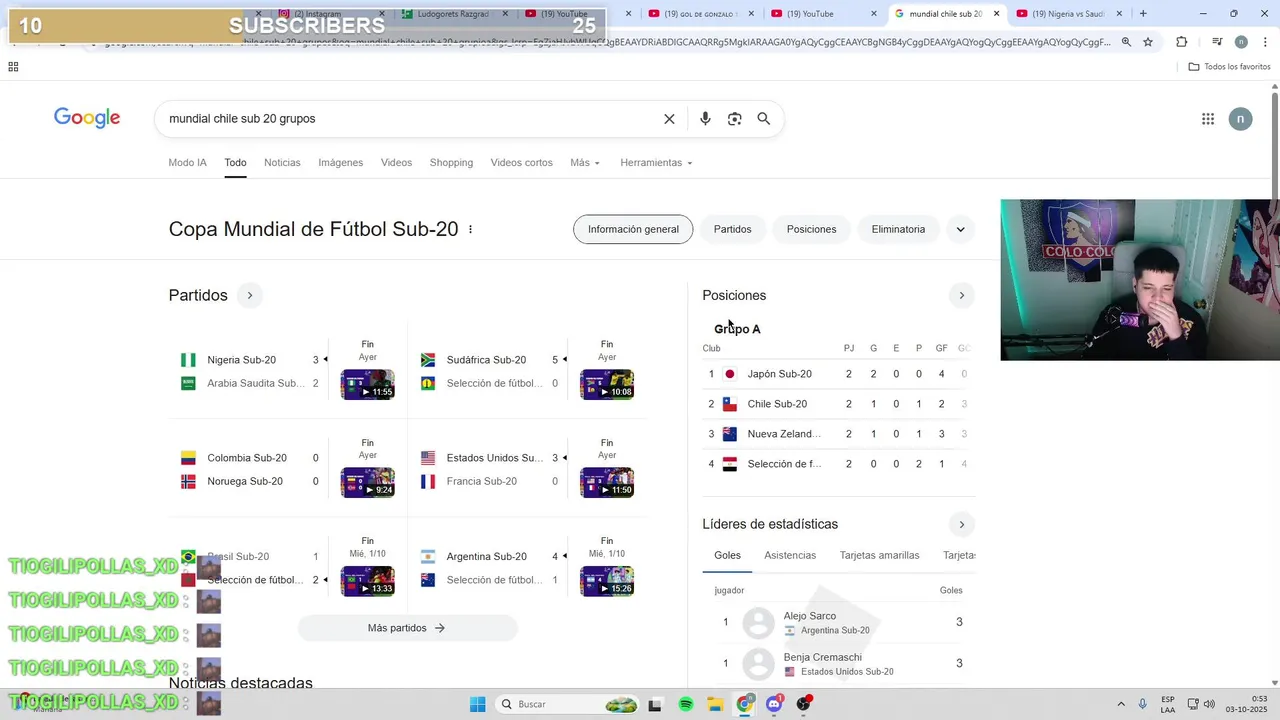Play Estados Unidos vs Francia highlight video

click(607, 482)
